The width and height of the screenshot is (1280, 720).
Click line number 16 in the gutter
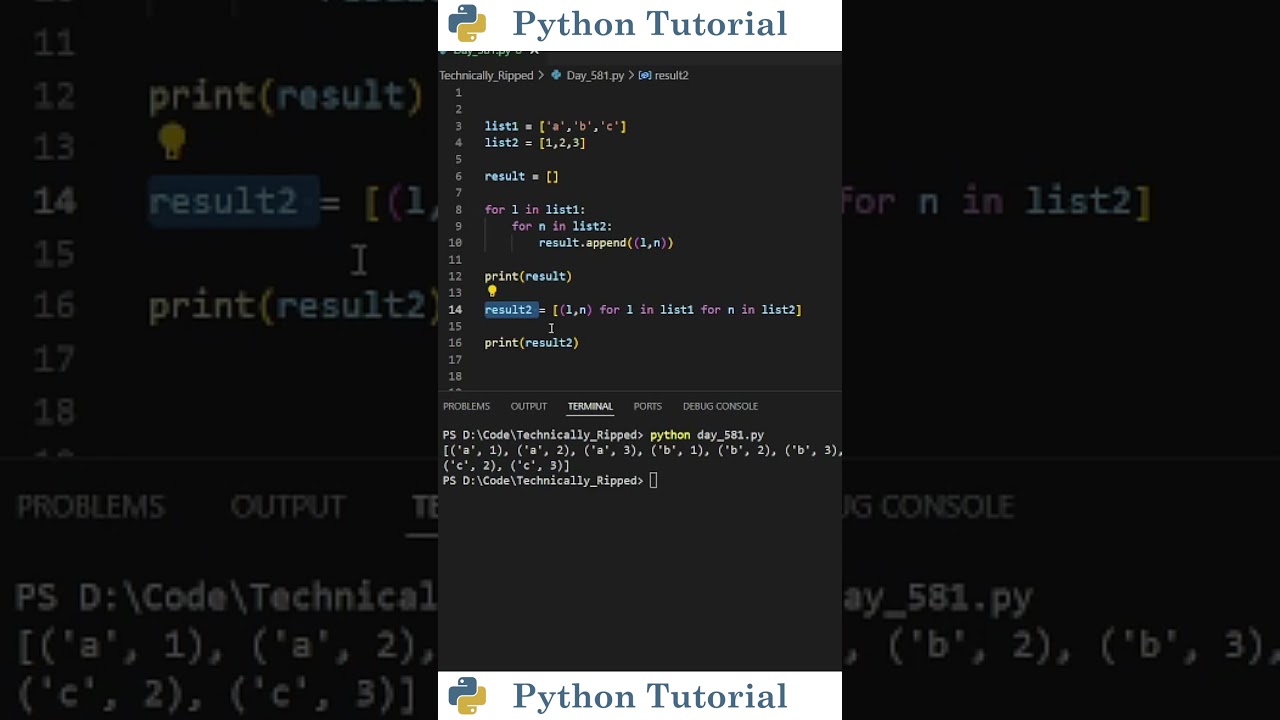(455, 343)
